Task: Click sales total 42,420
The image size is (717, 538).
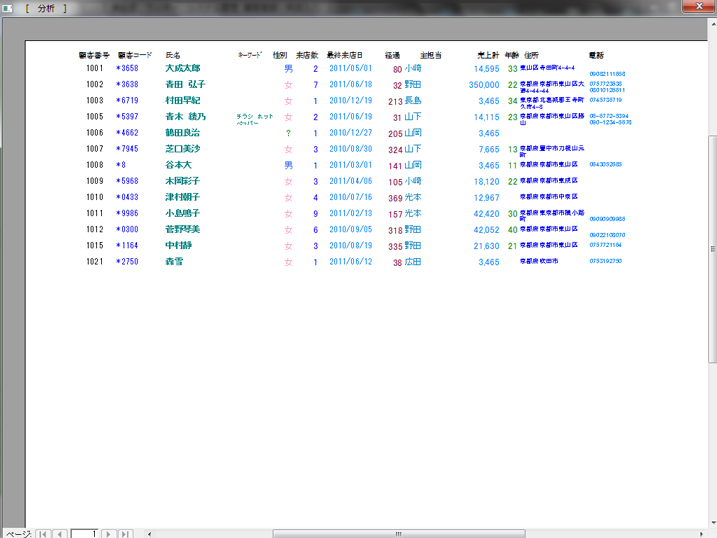Action: (x=487, y=214)
